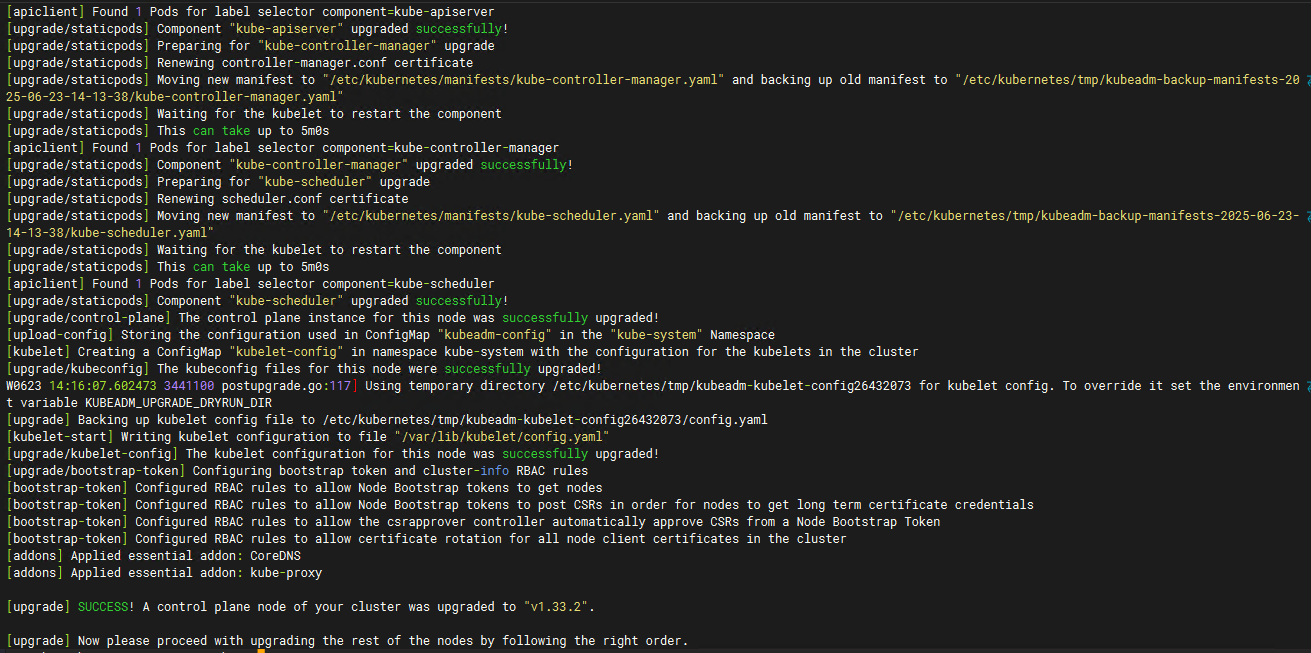The width and height of the screenshot is (1311, 653).
Task: Click 'Component "kube-scheduler" upgraded successfully!' line
Action: tap(257, 300)
